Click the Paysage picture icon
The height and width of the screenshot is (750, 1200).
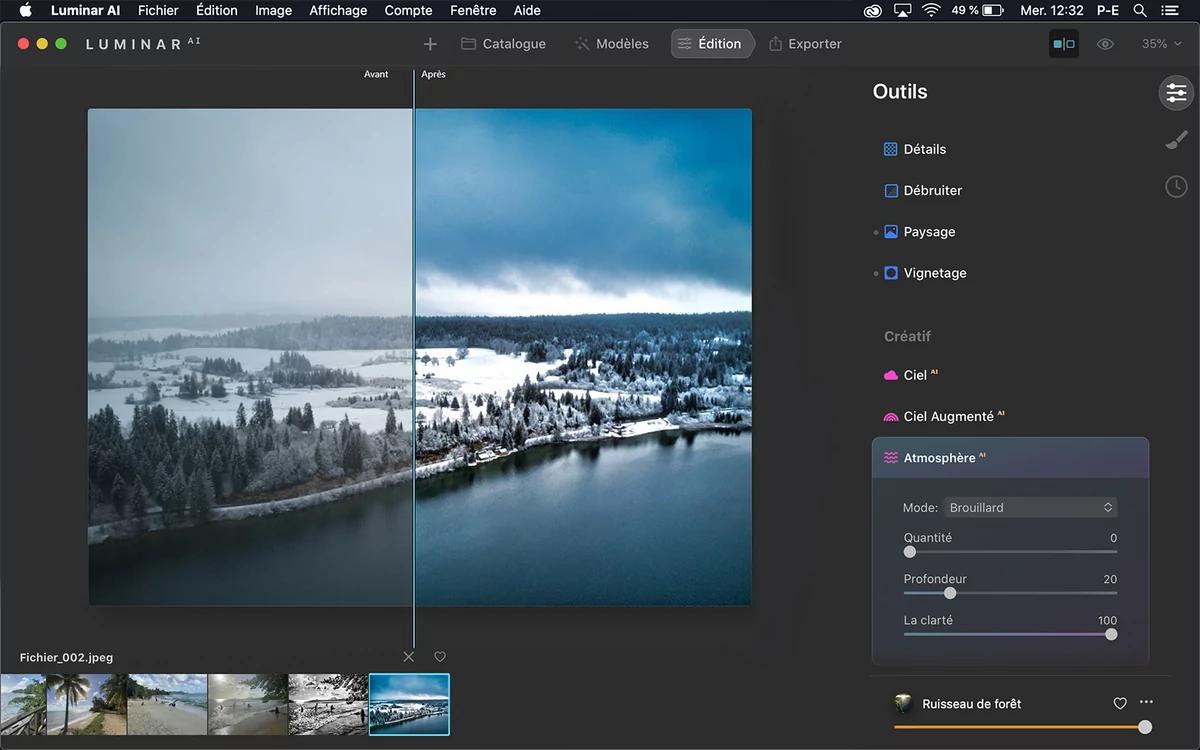click(891, 232)
